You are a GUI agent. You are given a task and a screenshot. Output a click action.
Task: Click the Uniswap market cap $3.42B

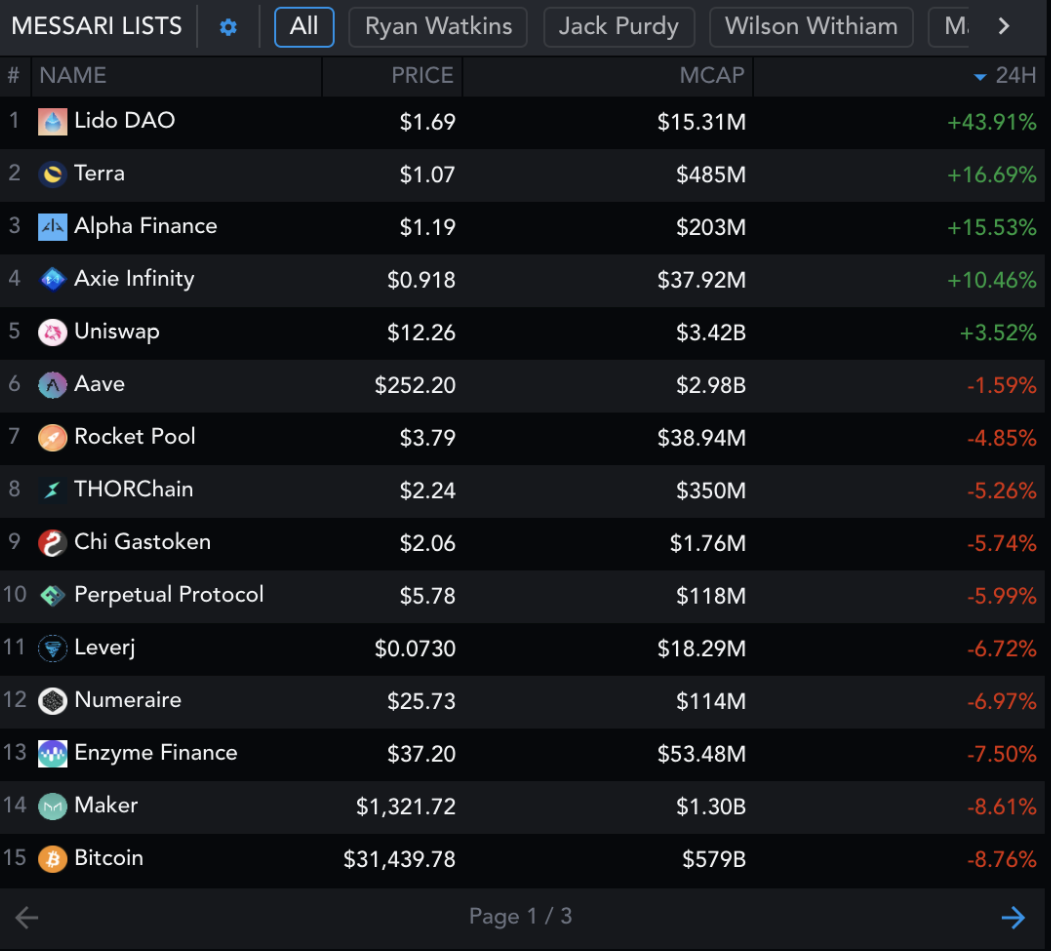coord(710,332)
